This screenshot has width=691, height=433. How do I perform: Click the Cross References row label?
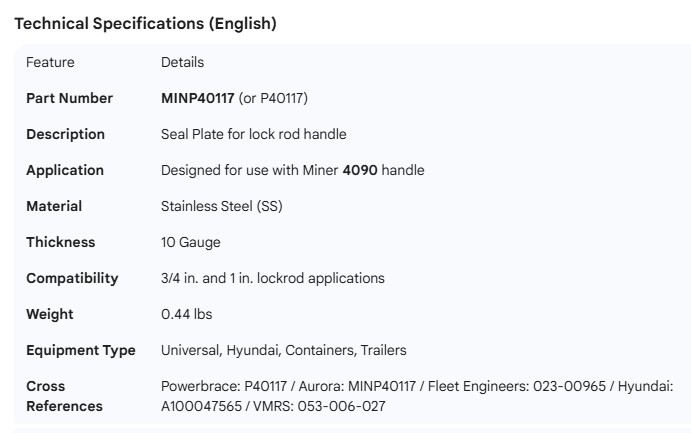click(64, 396)
